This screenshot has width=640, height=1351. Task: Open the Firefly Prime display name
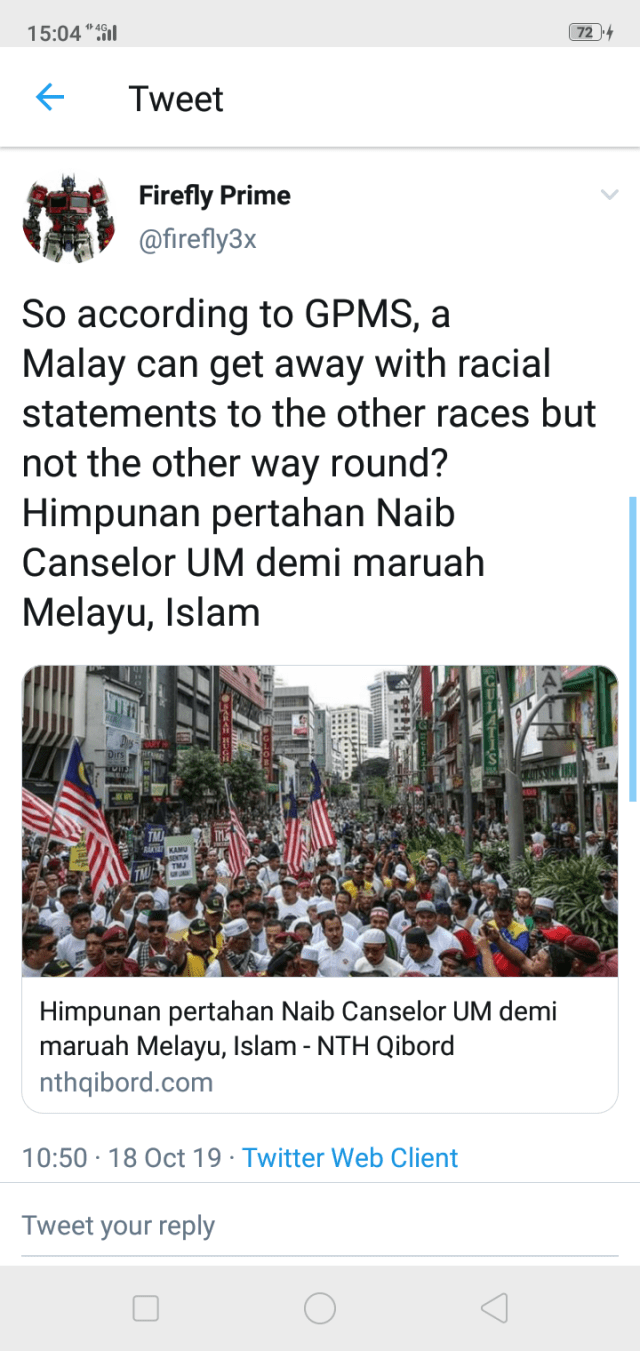(x=214, y=195)
